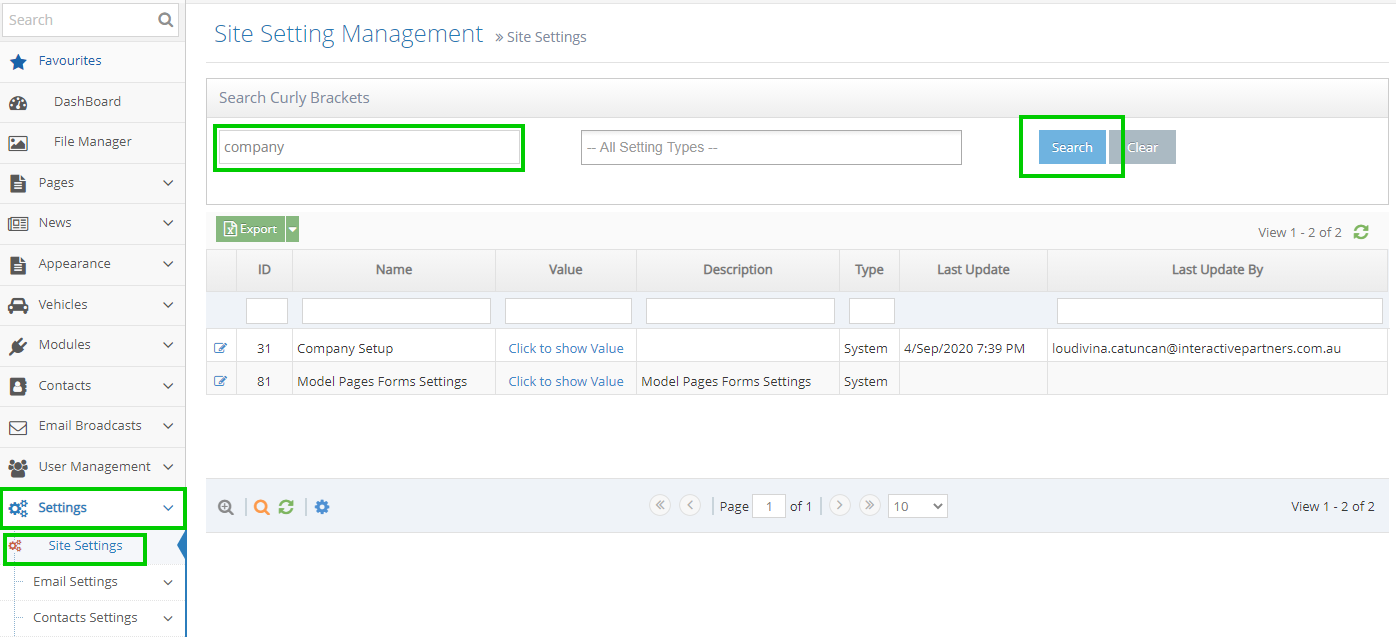The height and width of the screenshot is (637, 1396).
Task: Click the edit icon for Company Setup row
Action: 220,348
